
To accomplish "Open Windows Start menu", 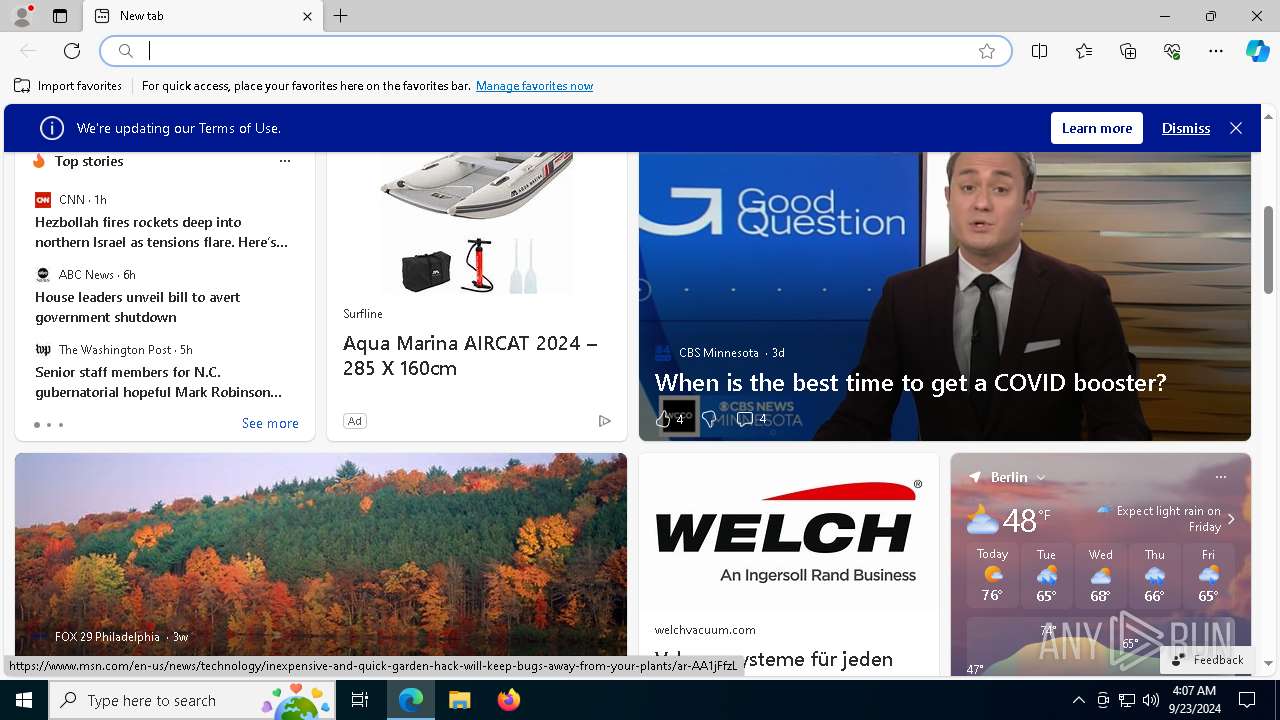I will [x=24, y=700].
